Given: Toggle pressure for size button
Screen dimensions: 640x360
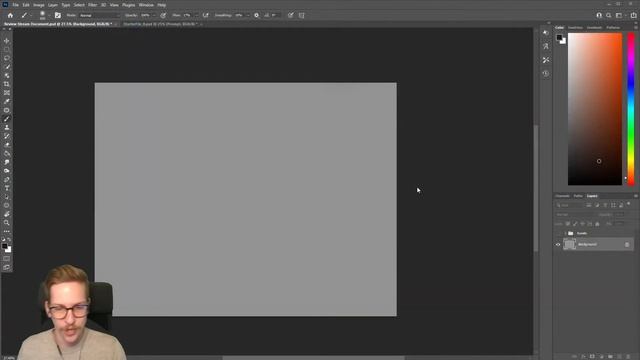Looking at the screenshot, I should pyautogui.click(x=291, y=16).
